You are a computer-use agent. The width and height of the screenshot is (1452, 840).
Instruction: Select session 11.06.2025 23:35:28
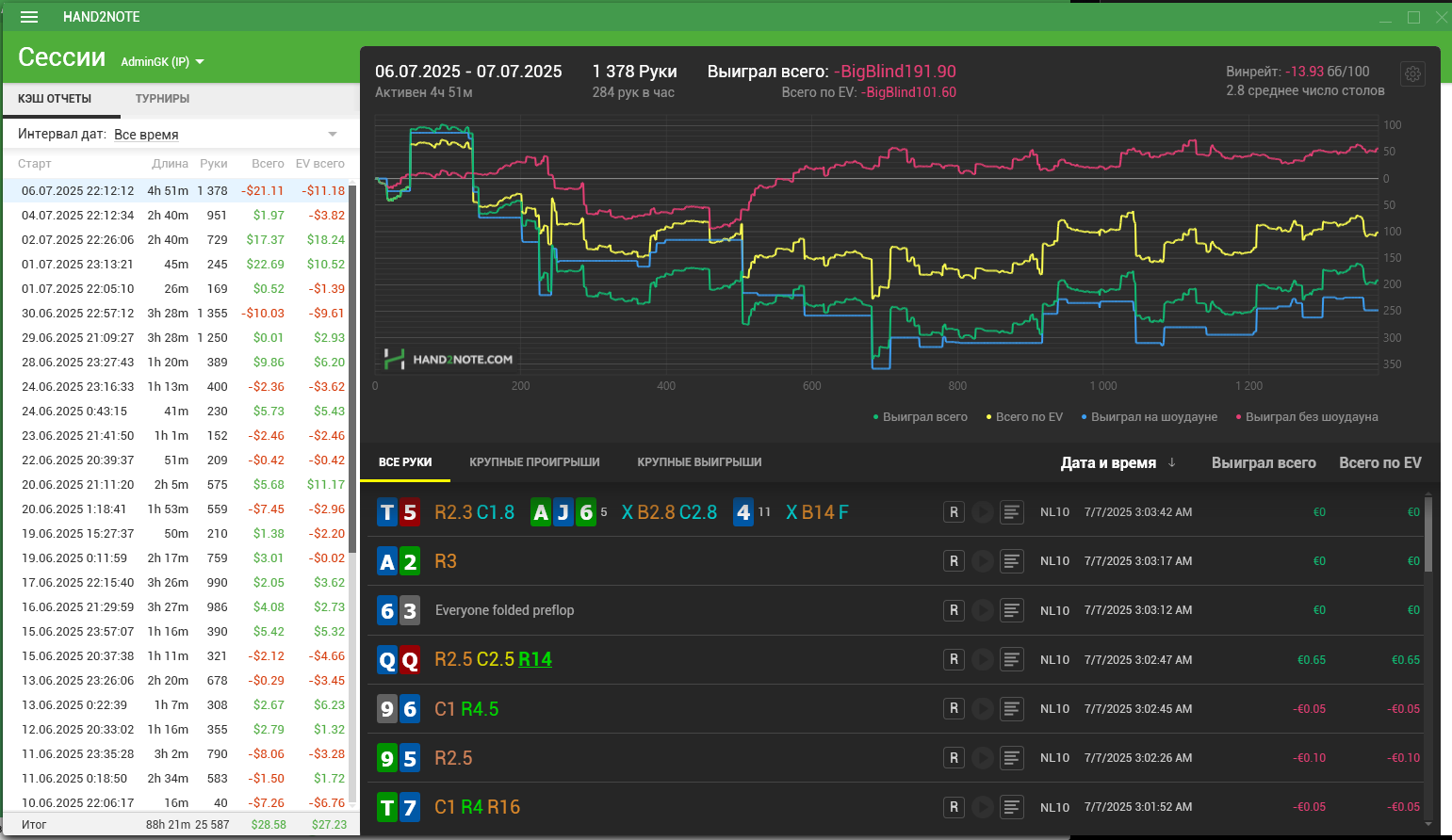pyautogui.click(x=176, y=753)
